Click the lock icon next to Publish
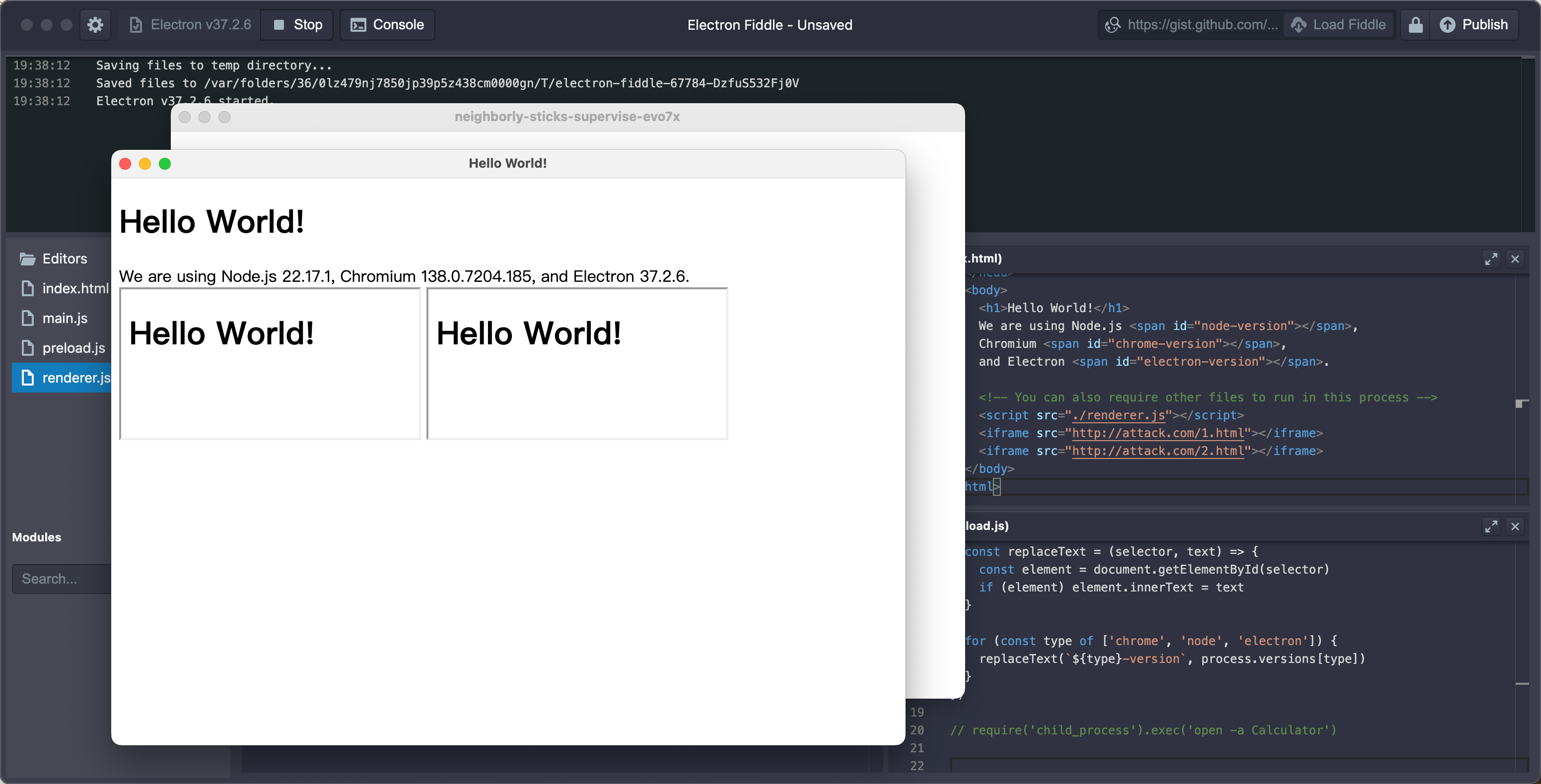The height and width of the screenshot is (784, 1541). coord(1415,24)
